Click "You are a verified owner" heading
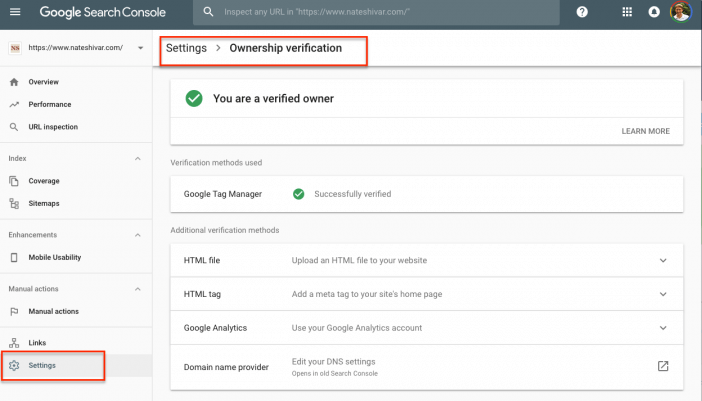This screenshot has width=702, height=401. pos(273,98)
